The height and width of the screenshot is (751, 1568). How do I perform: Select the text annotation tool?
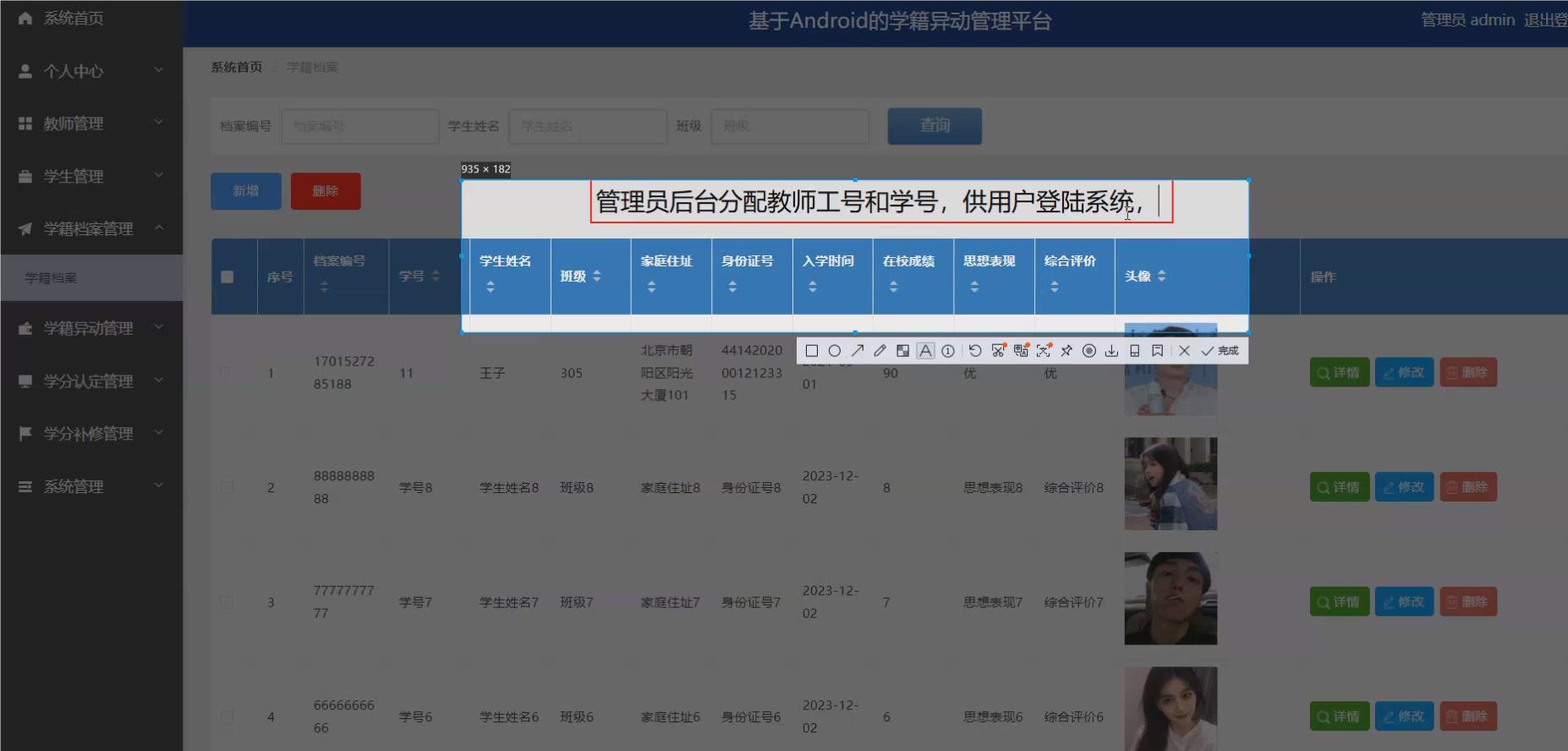click(x=925, y=351)
